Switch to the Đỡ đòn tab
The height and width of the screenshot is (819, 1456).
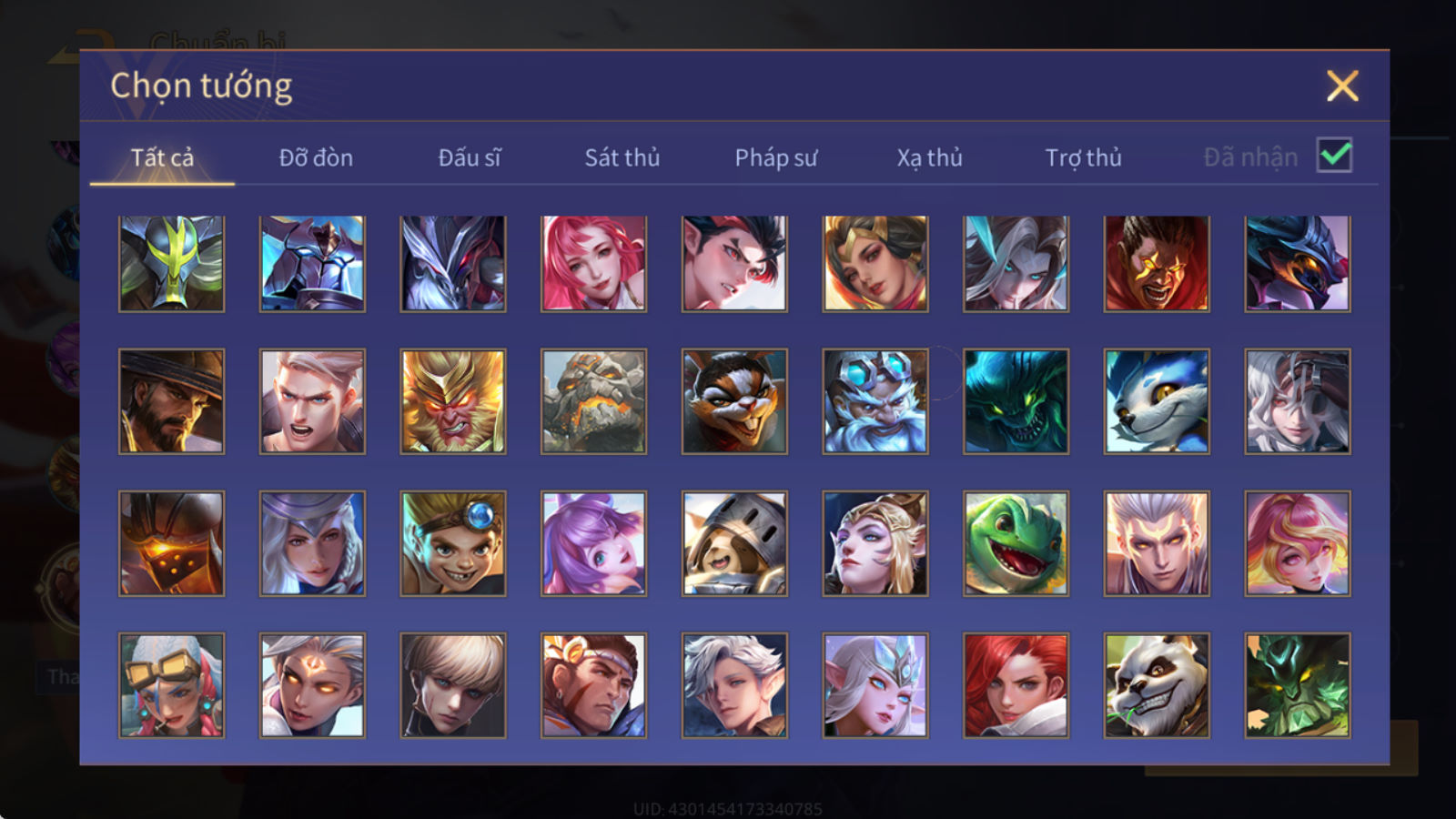316,157
